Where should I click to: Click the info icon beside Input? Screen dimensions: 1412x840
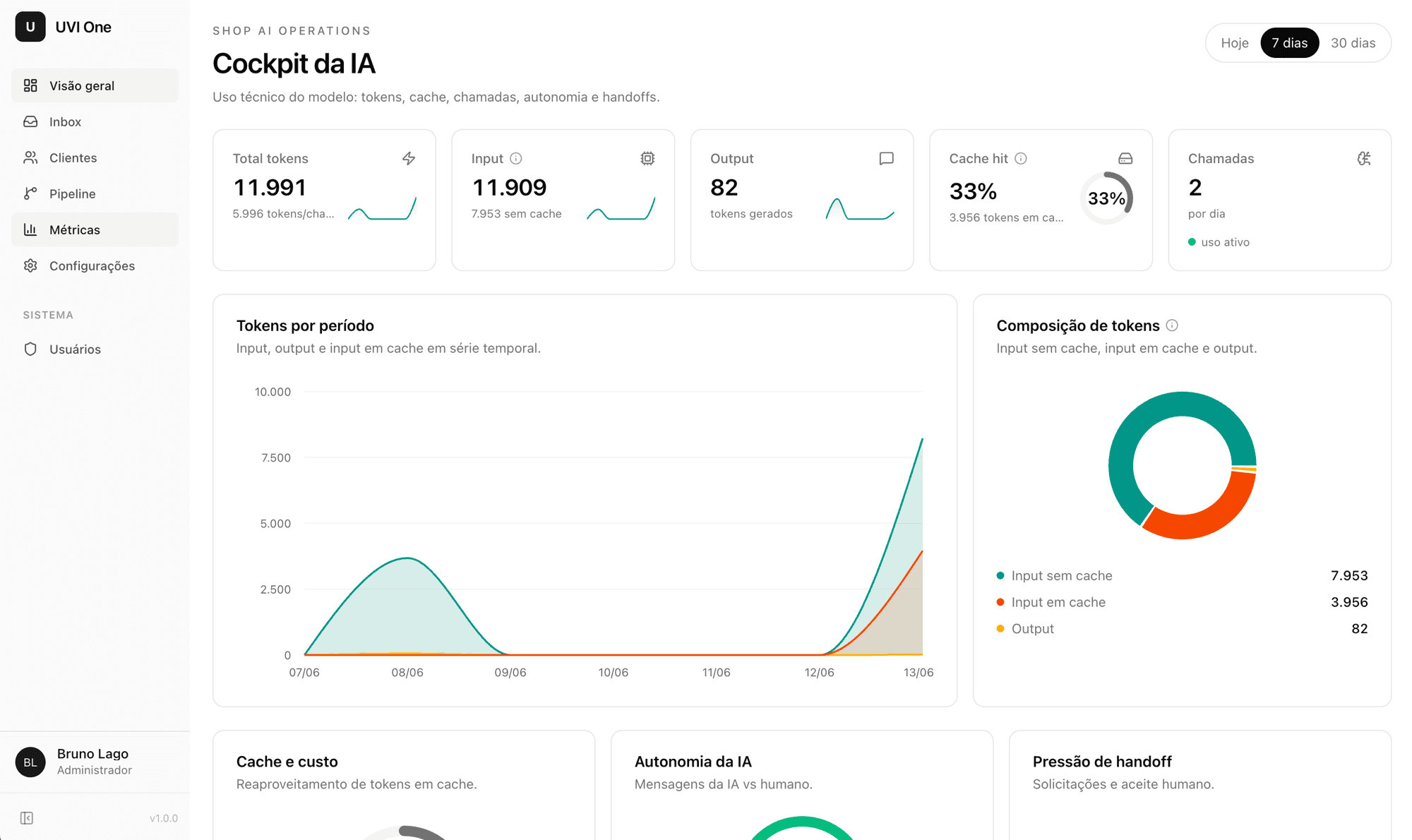coord(516,158)
